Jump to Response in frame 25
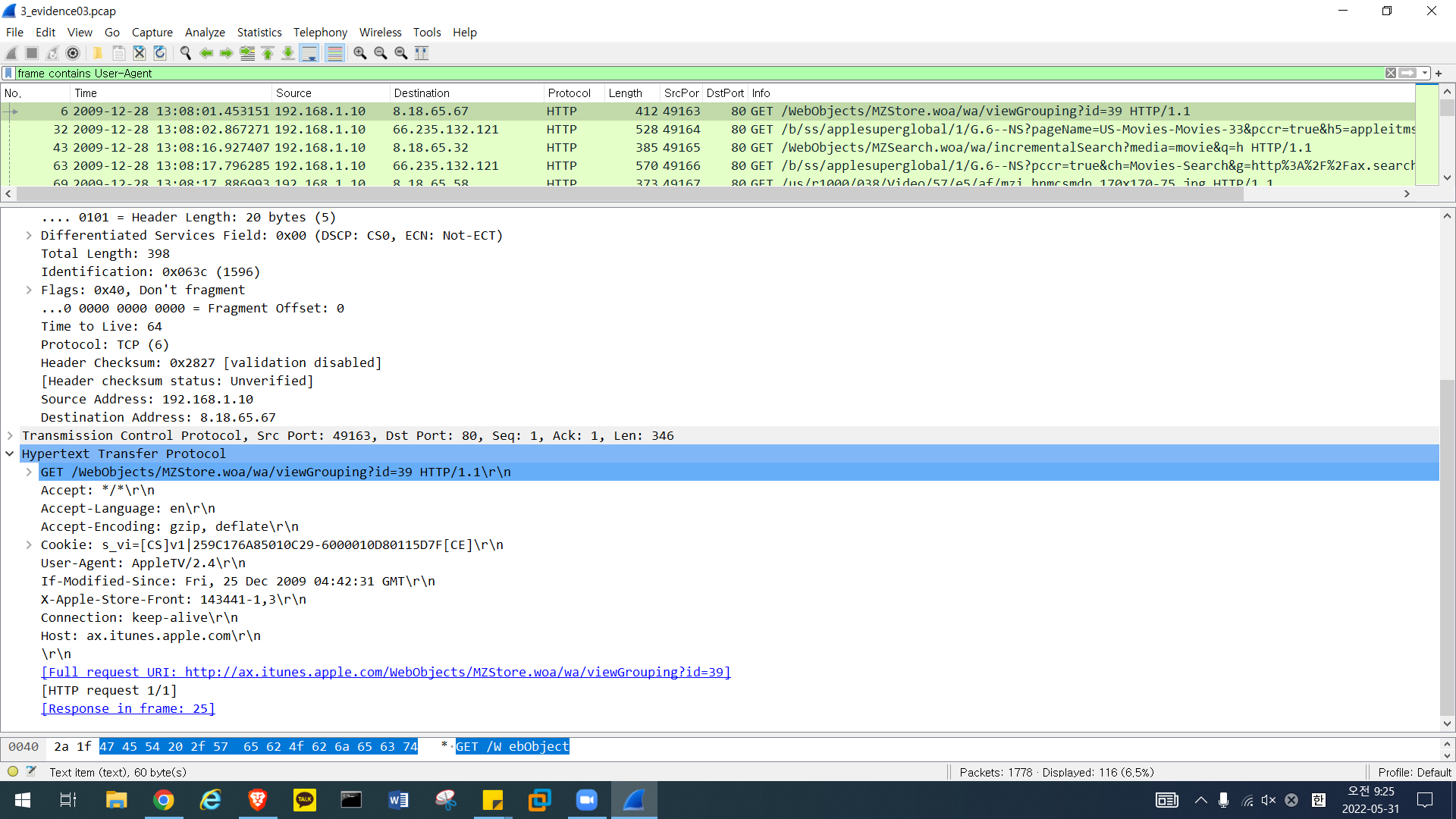Screen dimensions: 1456x819 point(128,709)
